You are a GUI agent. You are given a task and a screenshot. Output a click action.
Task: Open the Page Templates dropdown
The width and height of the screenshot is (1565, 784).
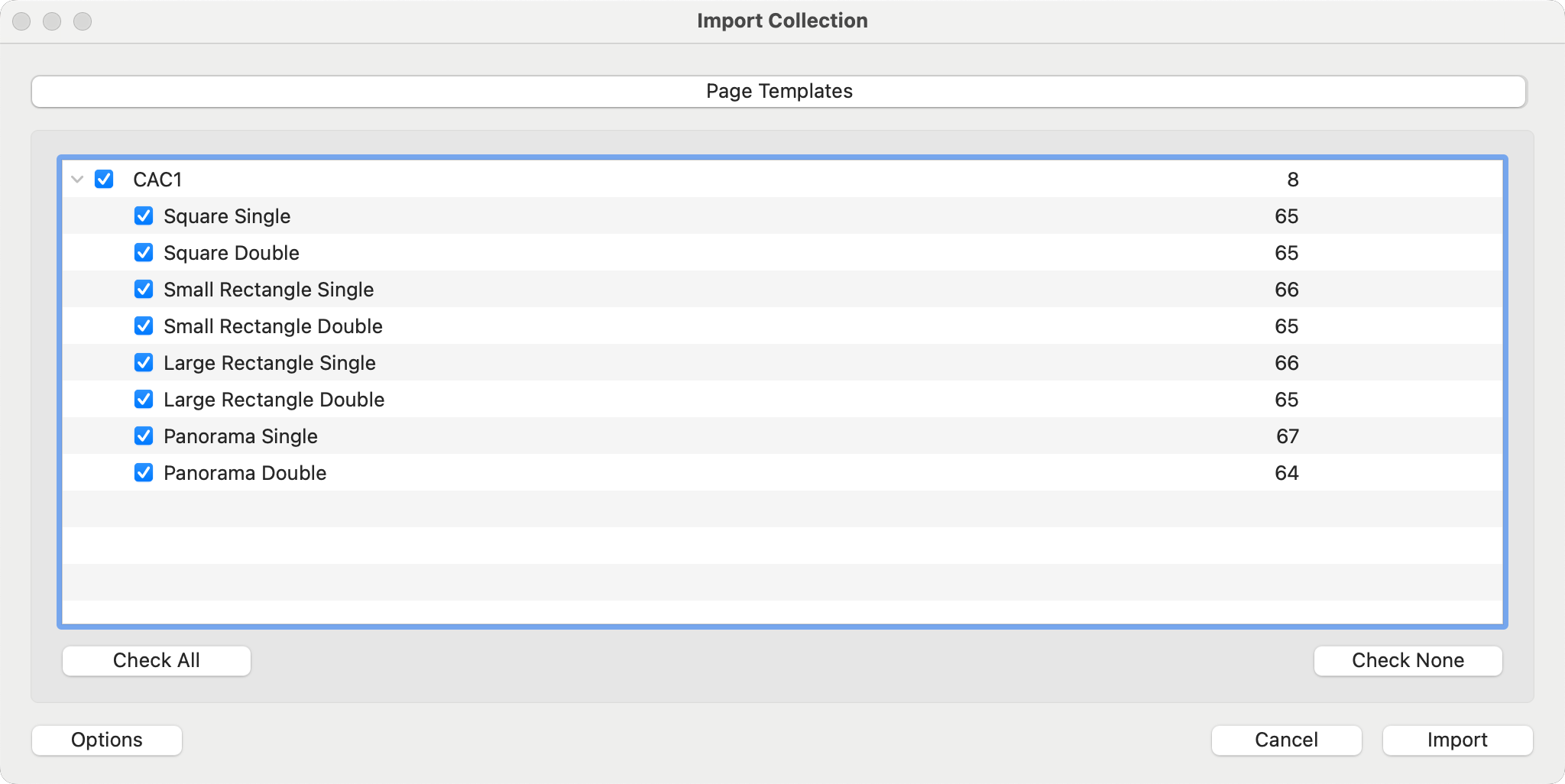coord(779,92)
